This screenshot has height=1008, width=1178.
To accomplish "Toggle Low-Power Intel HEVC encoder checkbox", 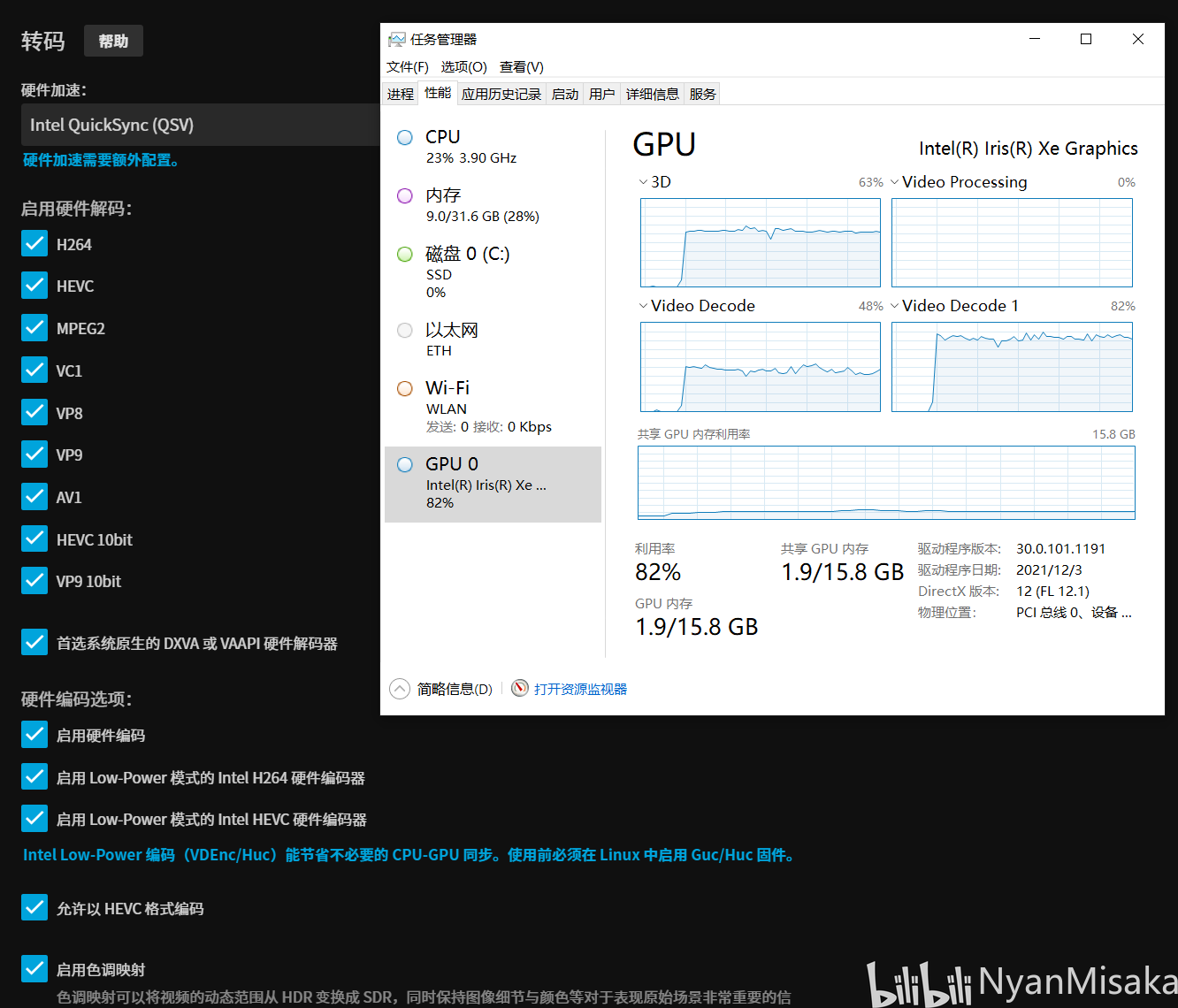I will coord(34,818).
